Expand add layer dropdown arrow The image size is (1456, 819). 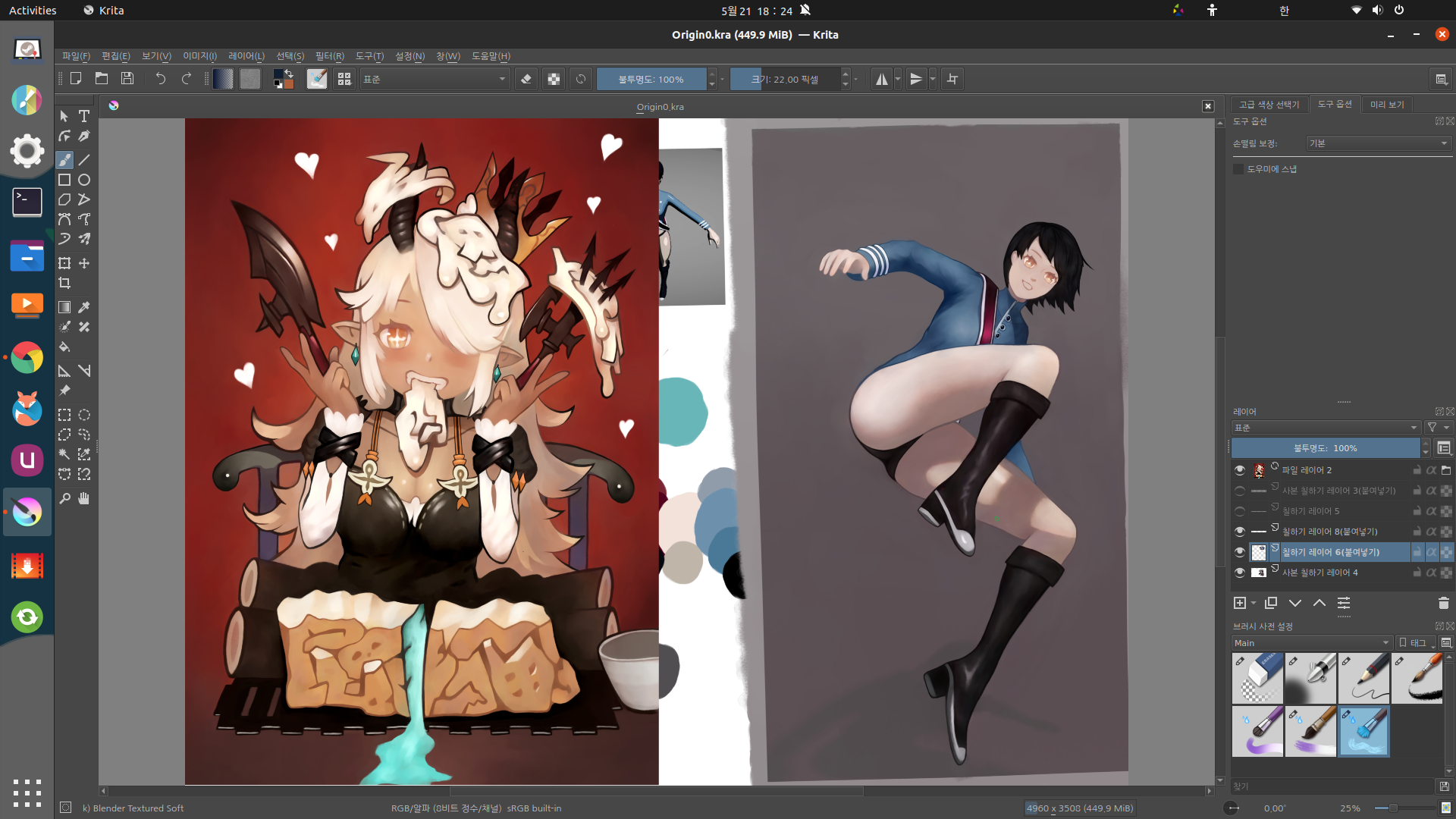coord(1254,603)
